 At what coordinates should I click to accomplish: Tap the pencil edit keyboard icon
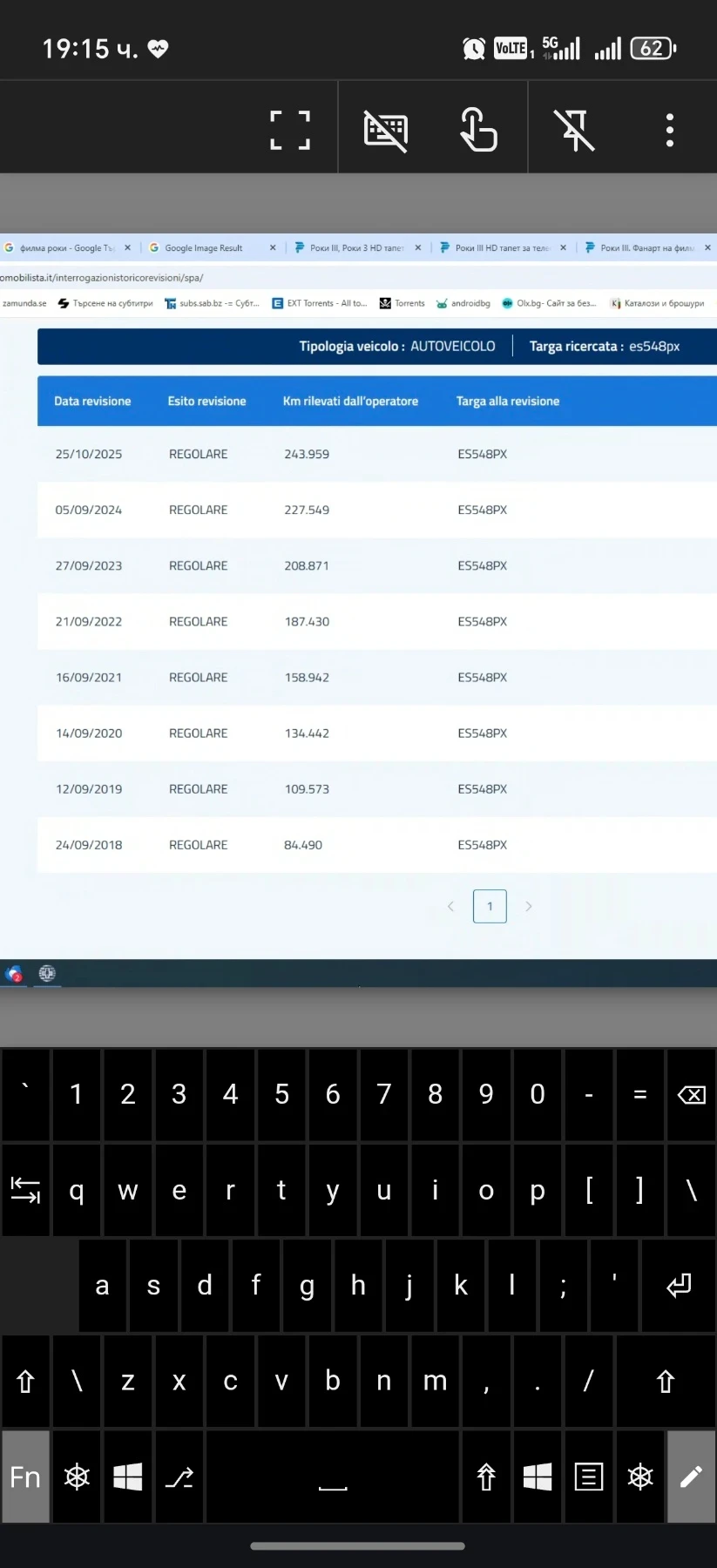(x=691, y=1477)
